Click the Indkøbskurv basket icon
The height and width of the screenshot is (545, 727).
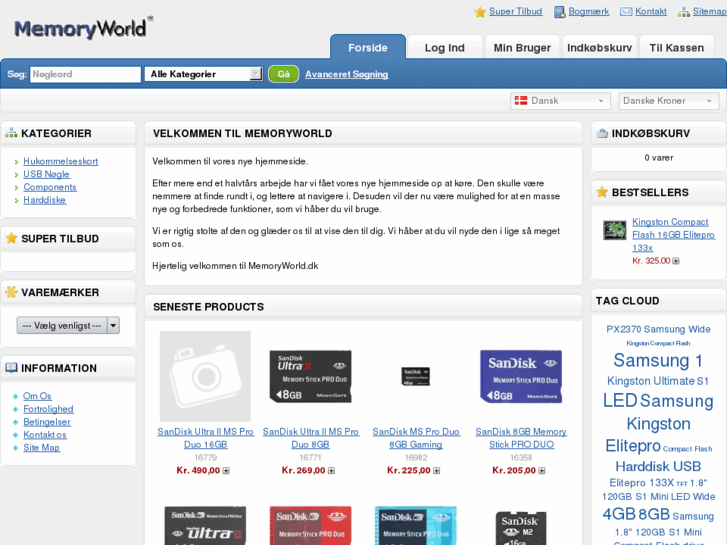[x=602, y=133]
